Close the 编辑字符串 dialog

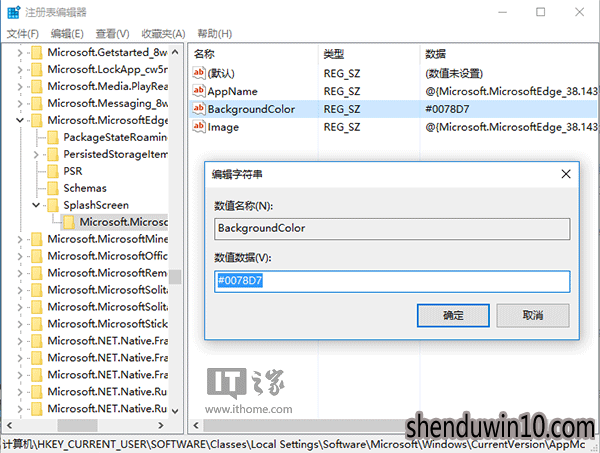point(566,174)
